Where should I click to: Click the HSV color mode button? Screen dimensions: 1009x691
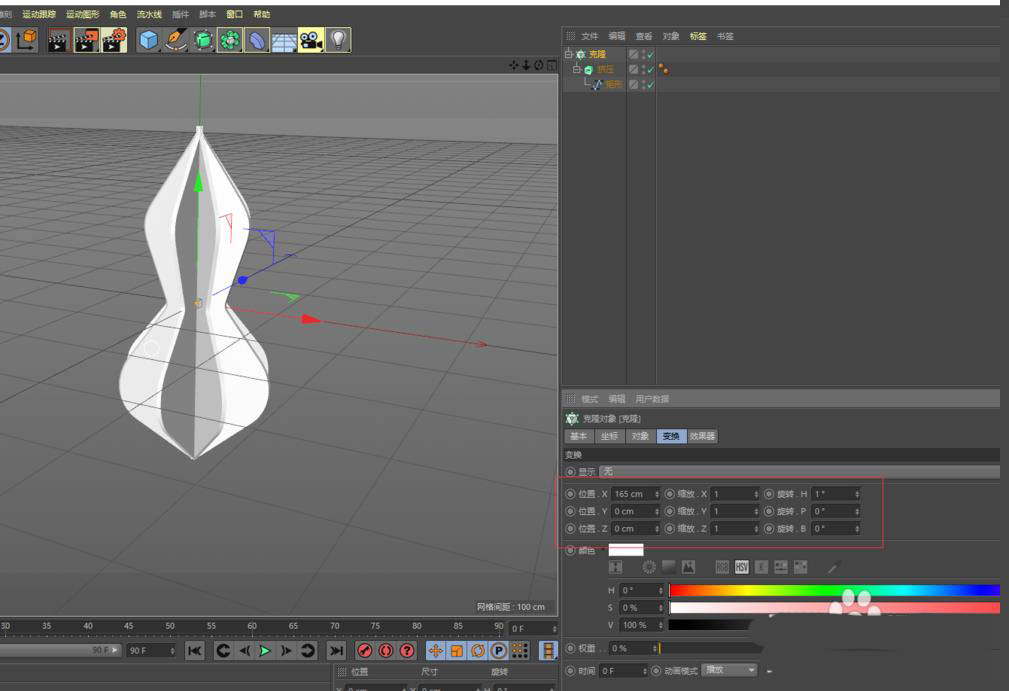pos(741,566)
